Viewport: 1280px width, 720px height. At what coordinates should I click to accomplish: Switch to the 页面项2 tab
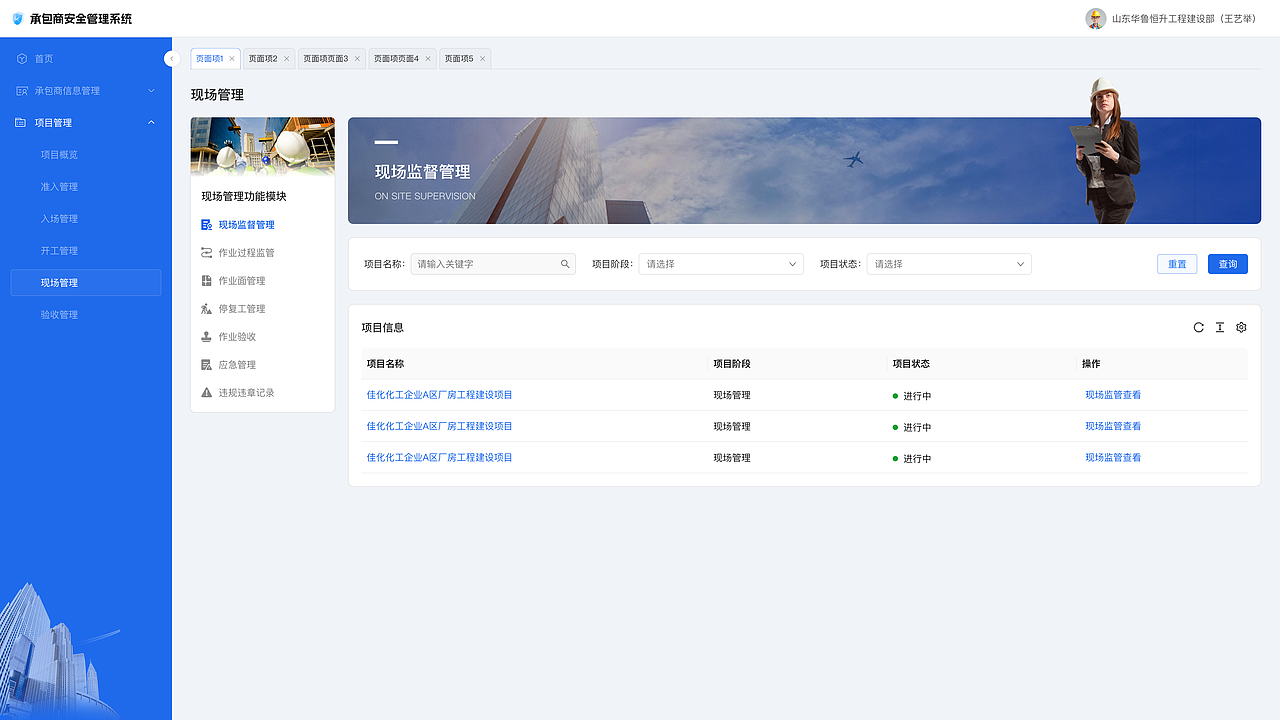pyautogui.click(x=264, y=58)
